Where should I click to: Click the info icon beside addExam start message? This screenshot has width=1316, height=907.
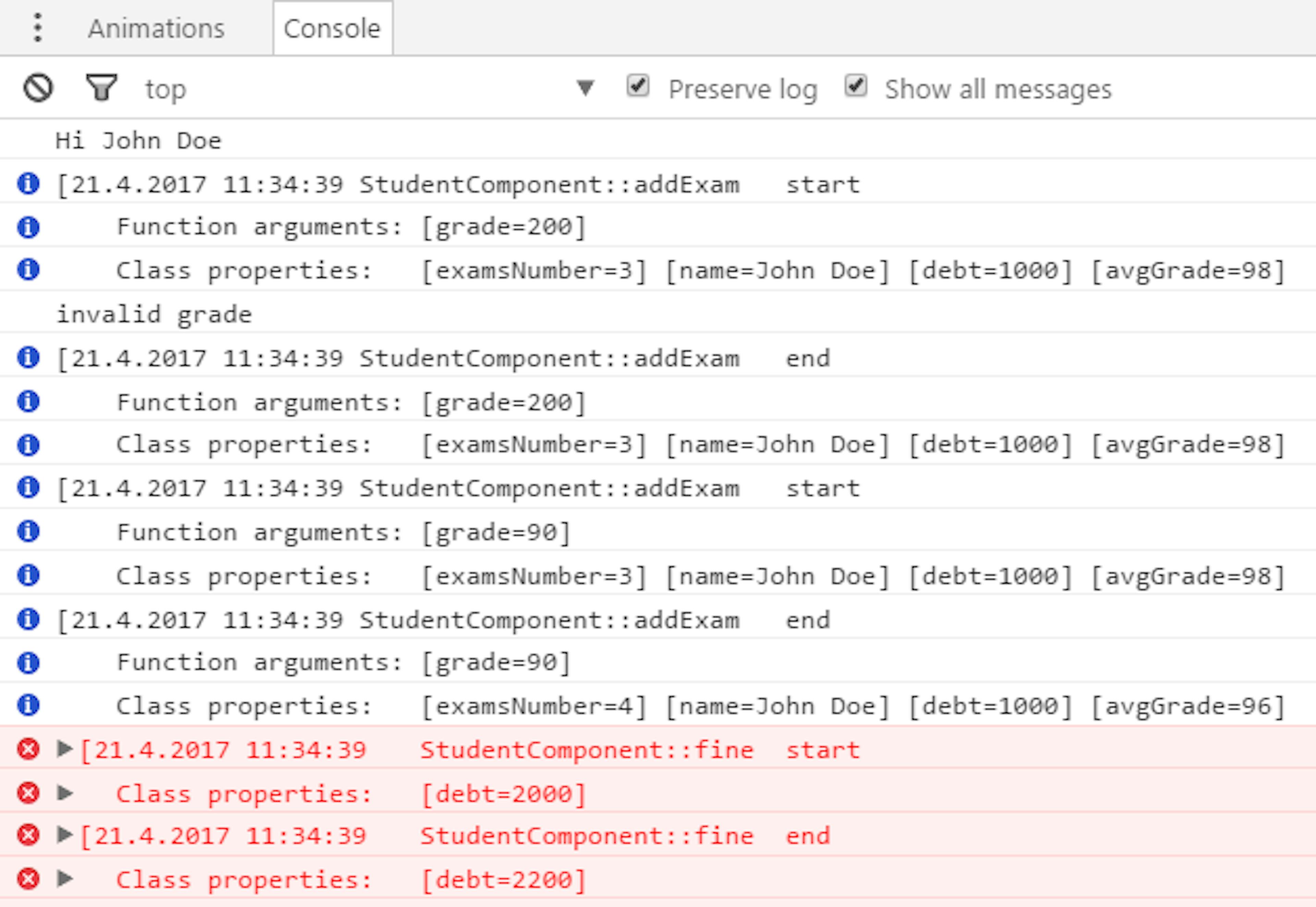click(28, 183)
